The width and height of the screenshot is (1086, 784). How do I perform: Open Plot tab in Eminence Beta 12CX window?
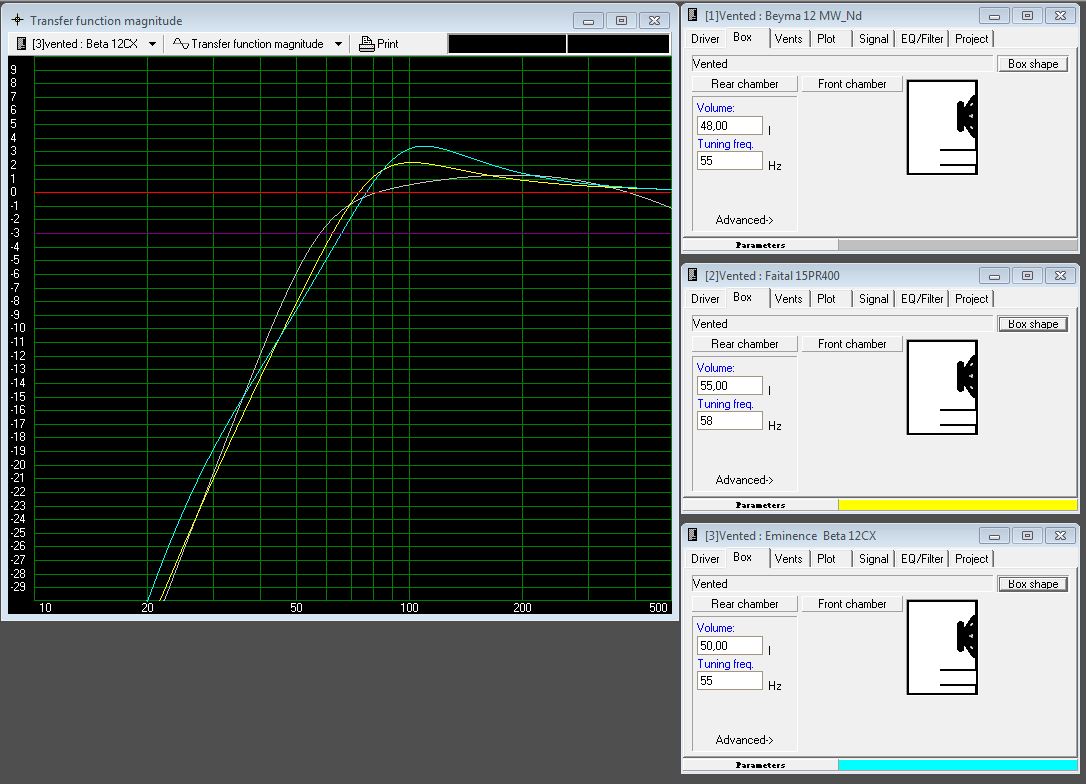point(826,558)
